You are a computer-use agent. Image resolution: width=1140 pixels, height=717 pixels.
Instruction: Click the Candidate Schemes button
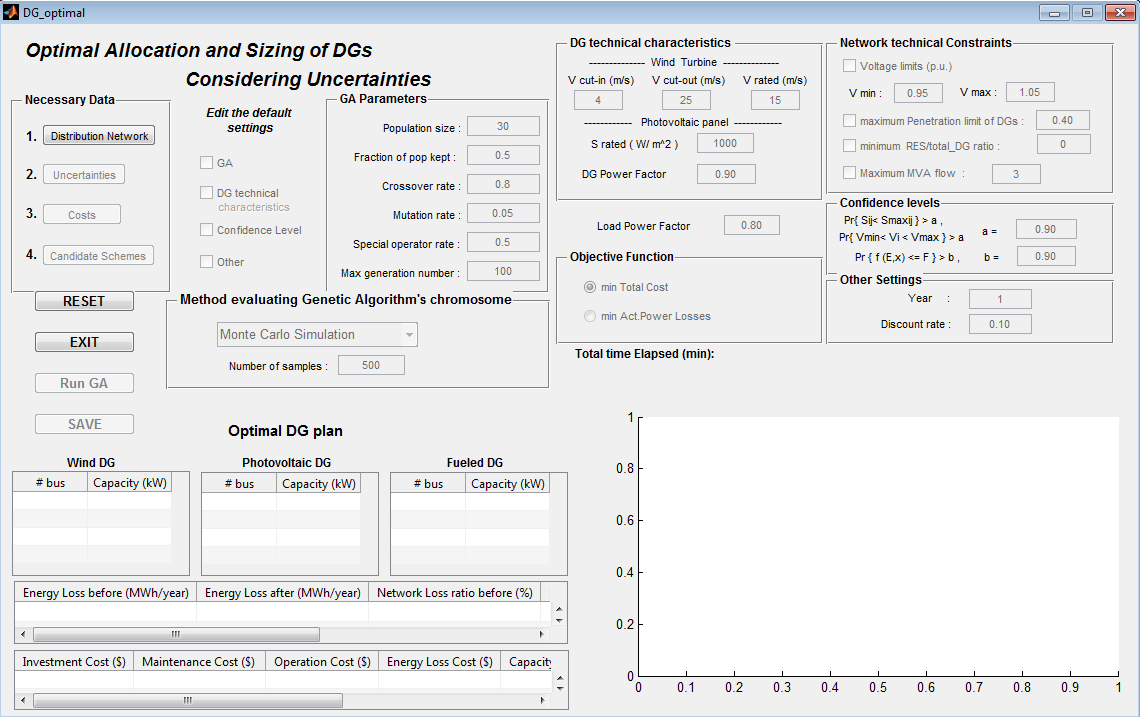tap(98, 256)
